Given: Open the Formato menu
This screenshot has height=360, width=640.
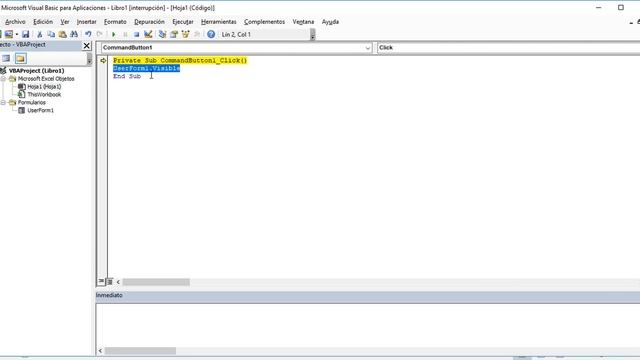Looking at the screenshot, I should pos(115,22).
